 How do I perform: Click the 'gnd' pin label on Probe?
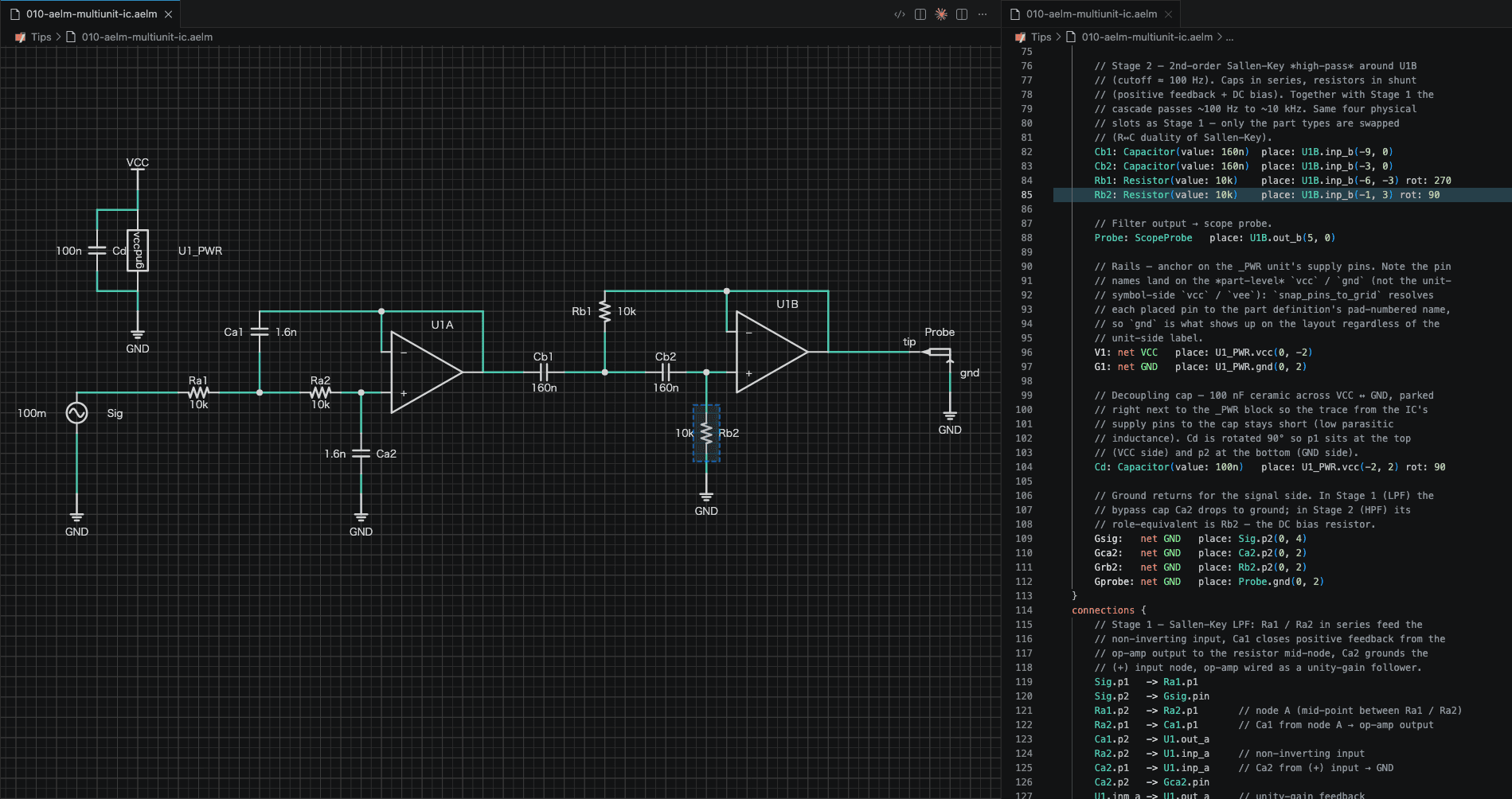(x=970, y=372)
